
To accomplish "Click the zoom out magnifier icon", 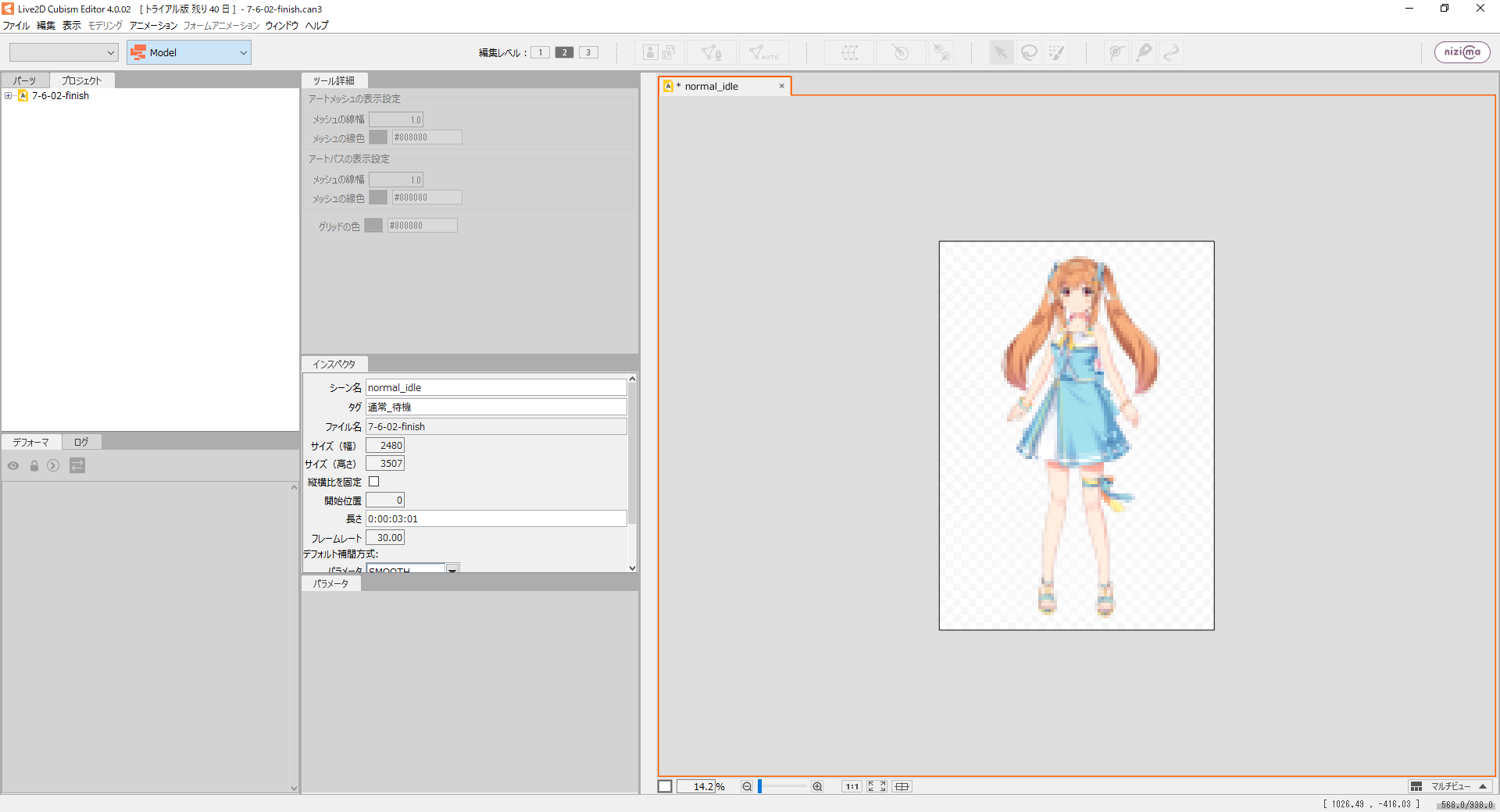I will (747, 786).
